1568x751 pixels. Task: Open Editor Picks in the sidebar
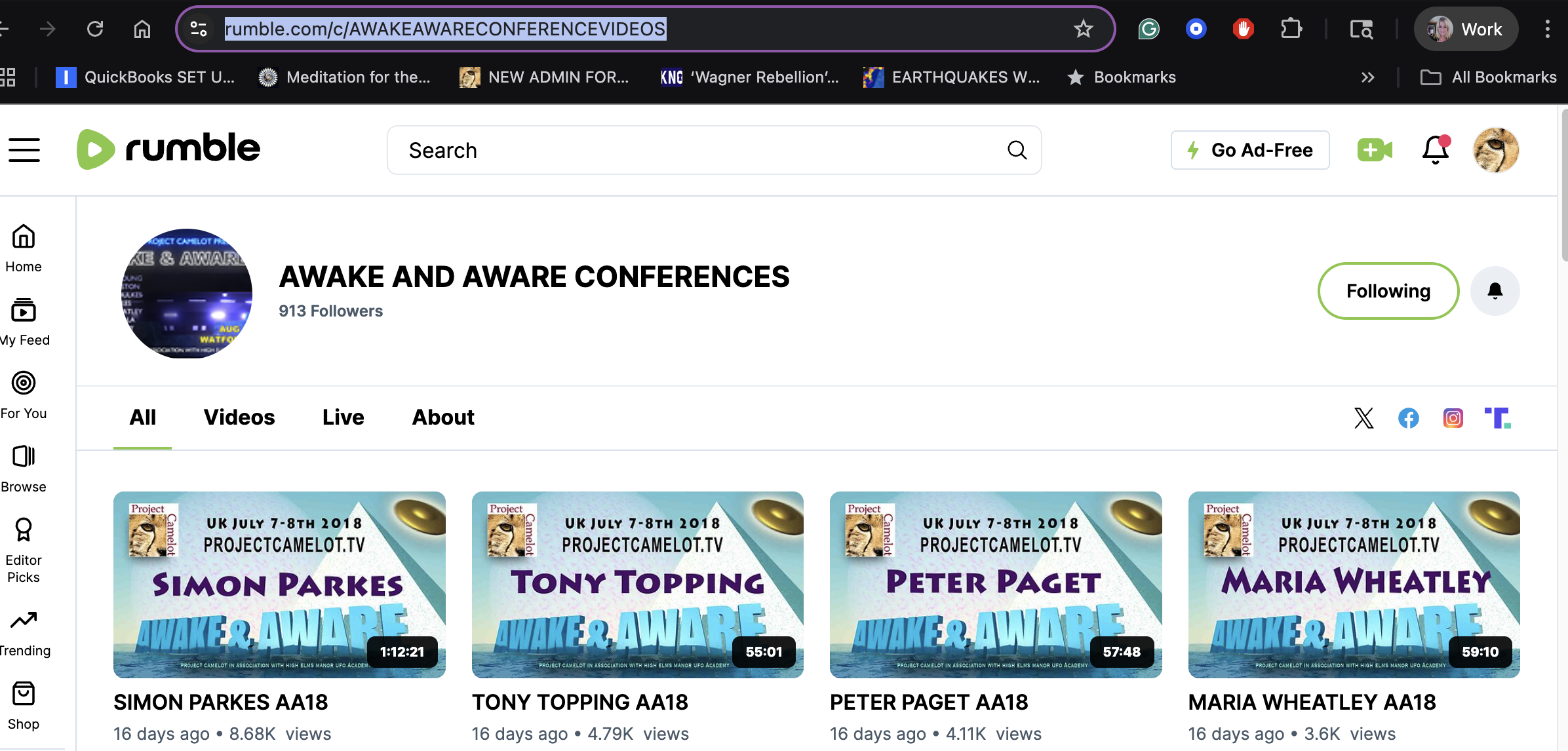tap(24, 550)
